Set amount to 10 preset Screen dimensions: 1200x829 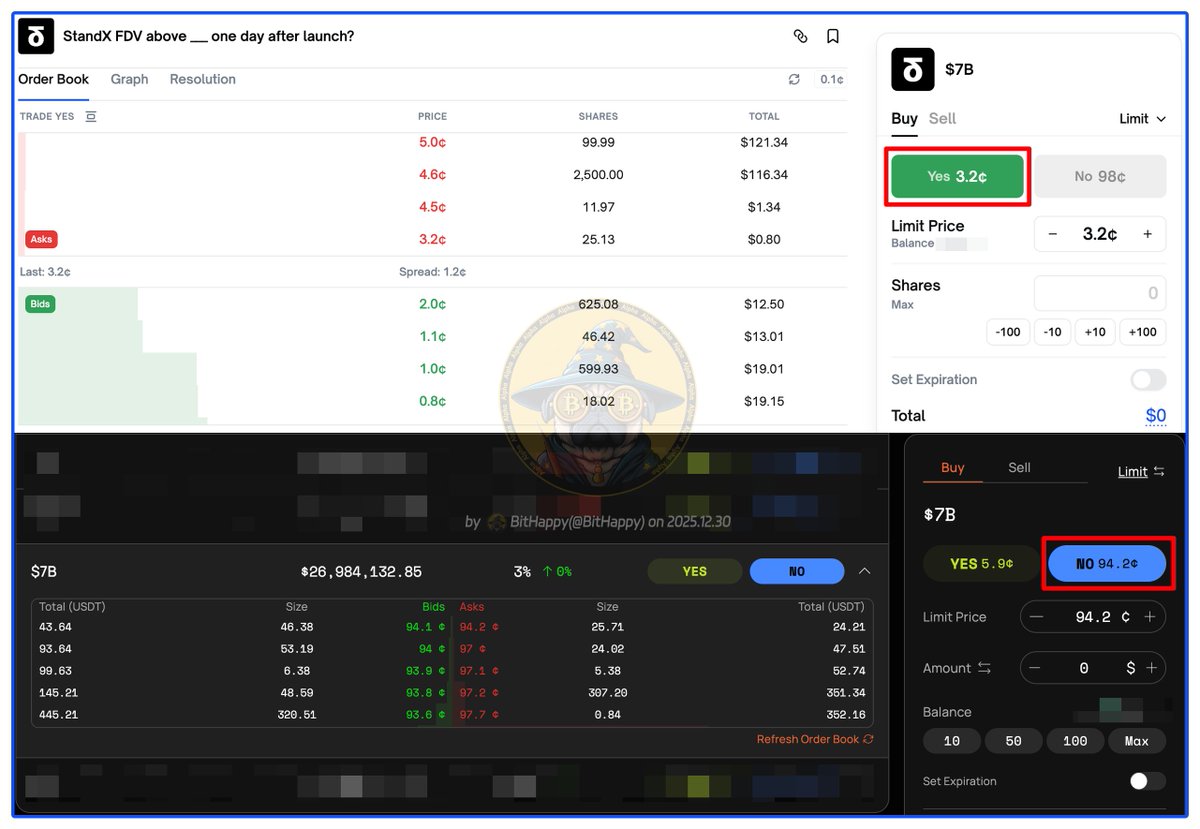point(952,741)
